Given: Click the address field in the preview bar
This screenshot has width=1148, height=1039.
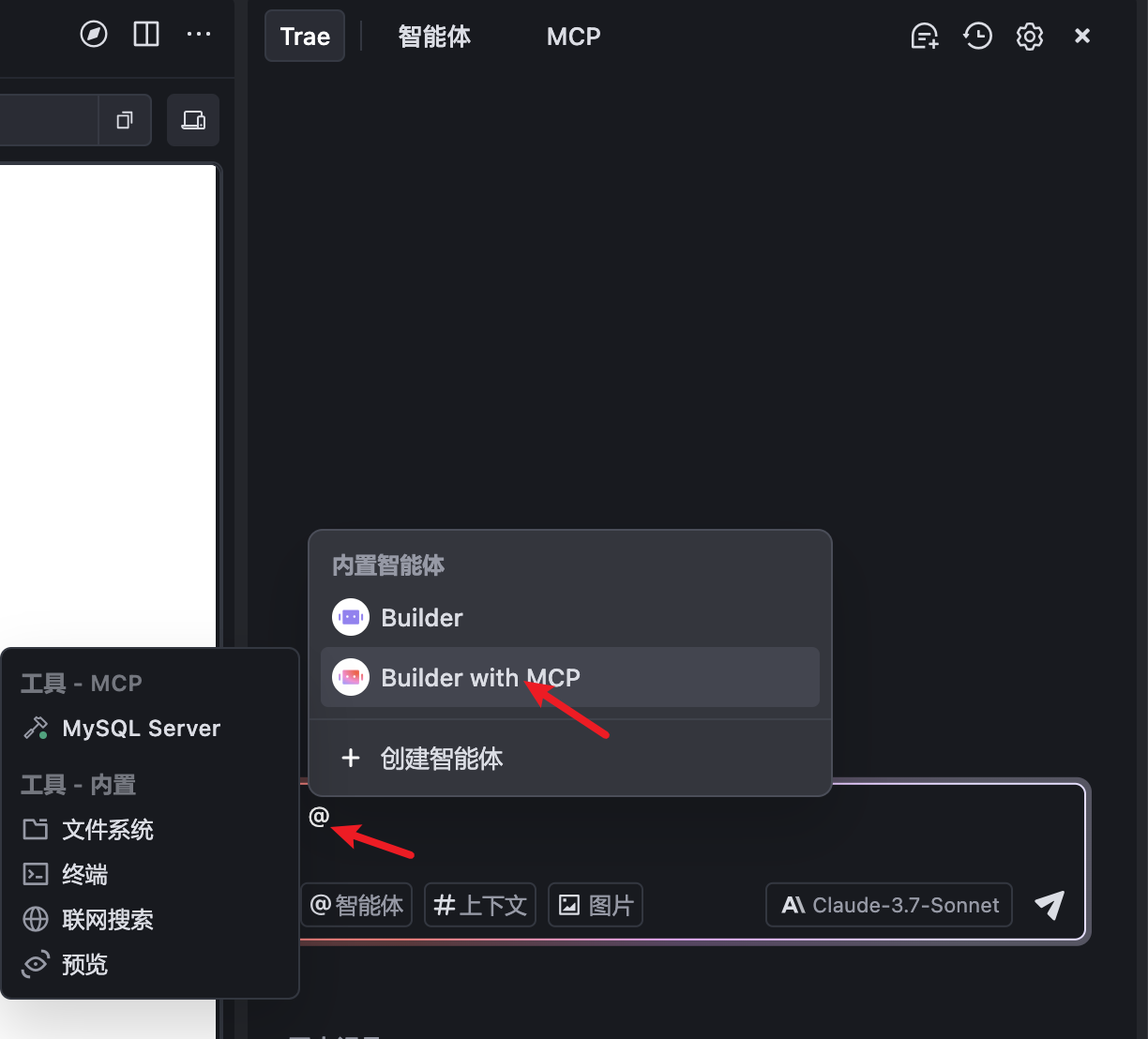Looking at the screenshot, I should [x=49, y=120].
